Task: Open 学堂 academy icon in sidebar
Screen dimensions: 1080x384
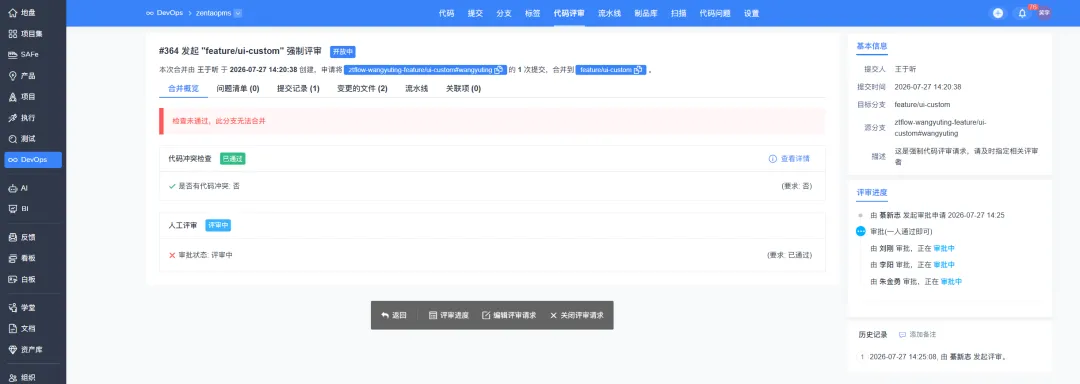Action: (12, 308)
